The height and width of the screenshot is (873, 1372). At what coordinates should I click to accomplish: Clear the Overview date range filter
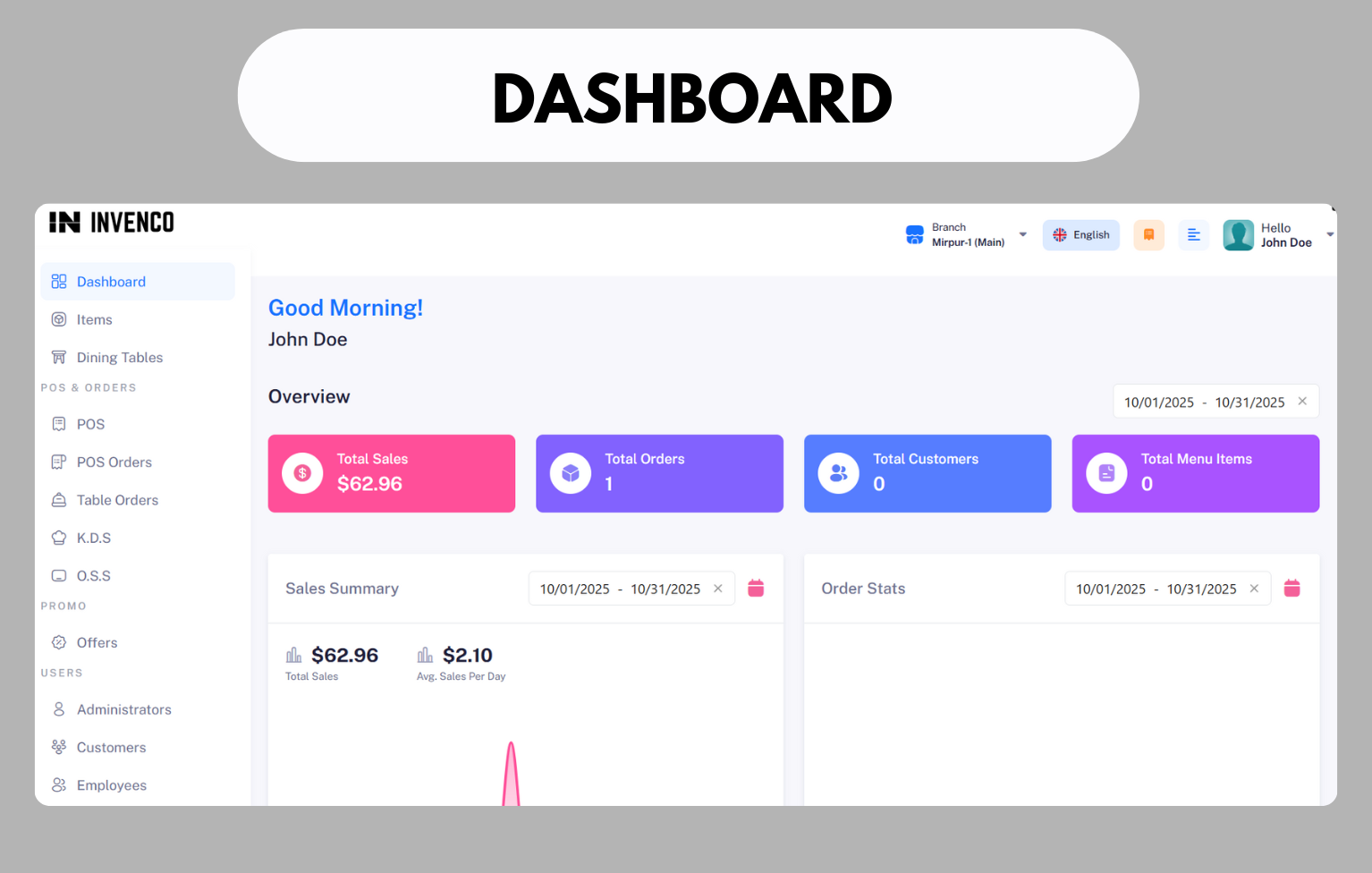(1302, 401)
